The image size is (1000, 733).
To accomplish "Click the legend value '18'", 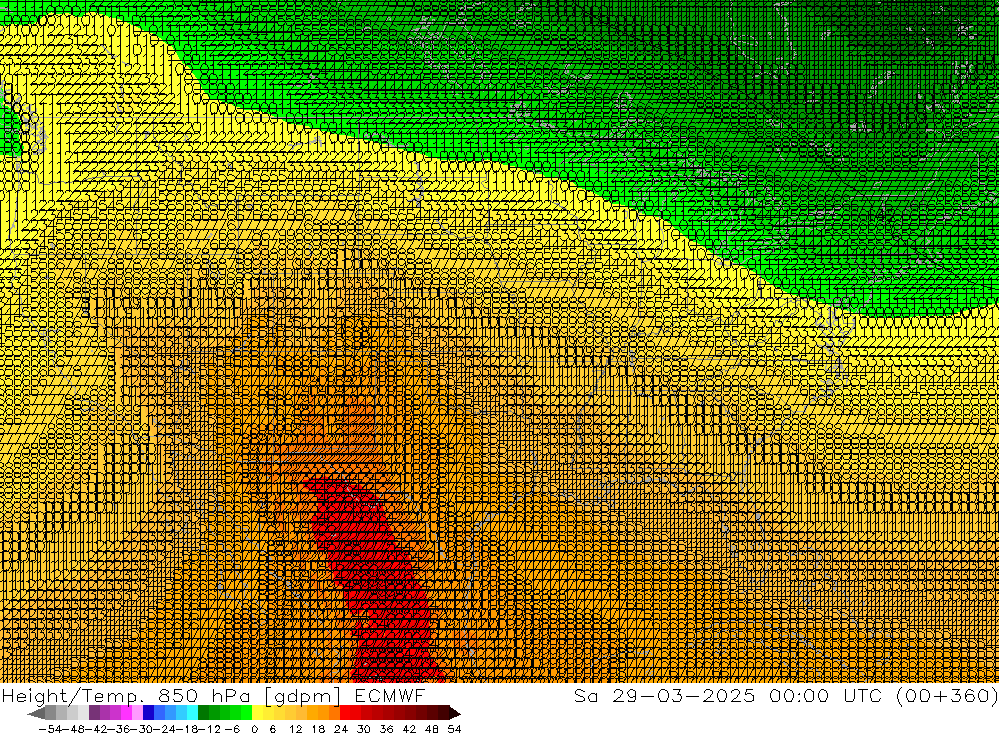I will (x=318, y=729).
